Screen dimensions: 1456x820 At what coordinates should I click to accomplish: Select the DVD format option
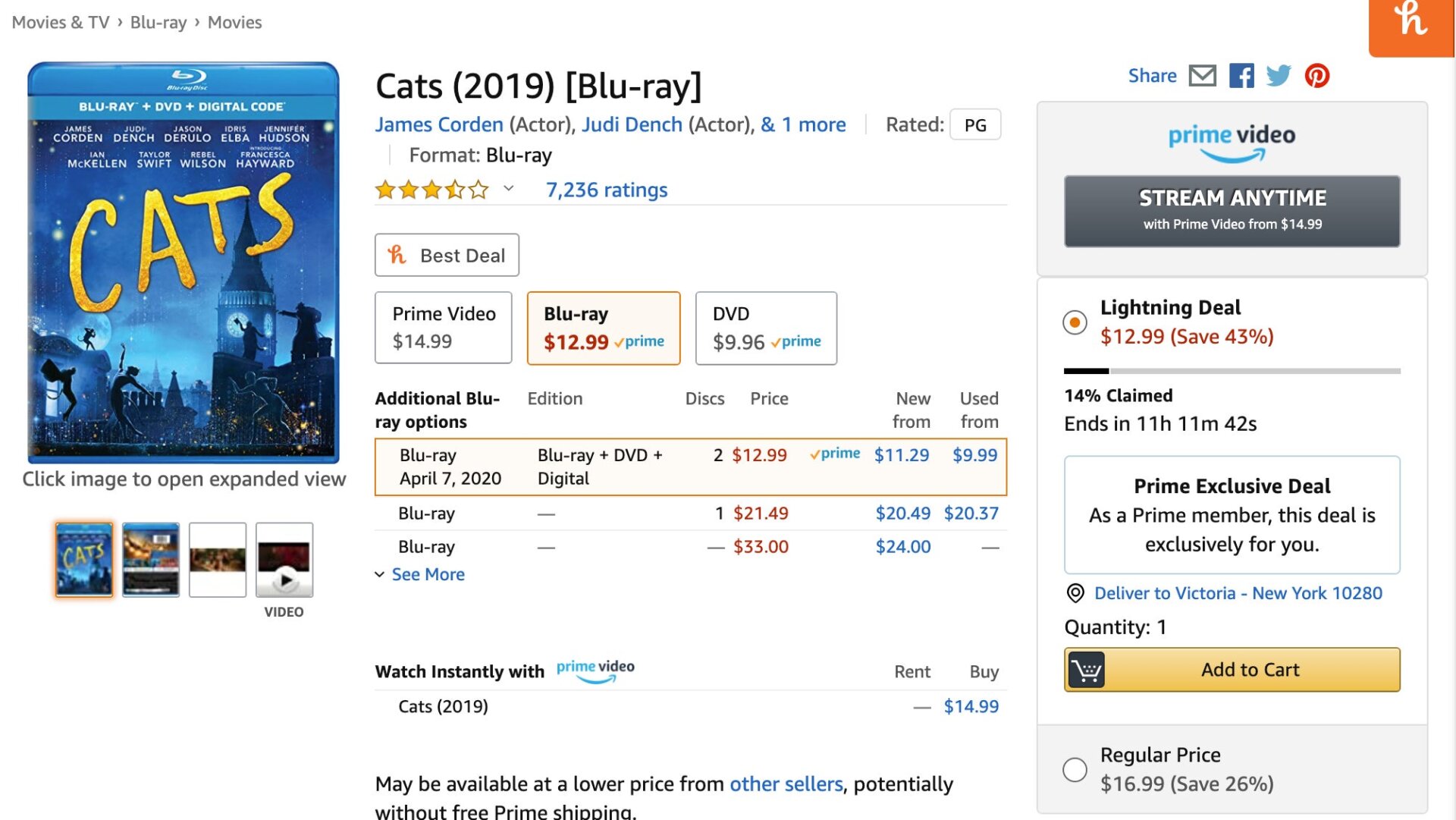[765, 328]
